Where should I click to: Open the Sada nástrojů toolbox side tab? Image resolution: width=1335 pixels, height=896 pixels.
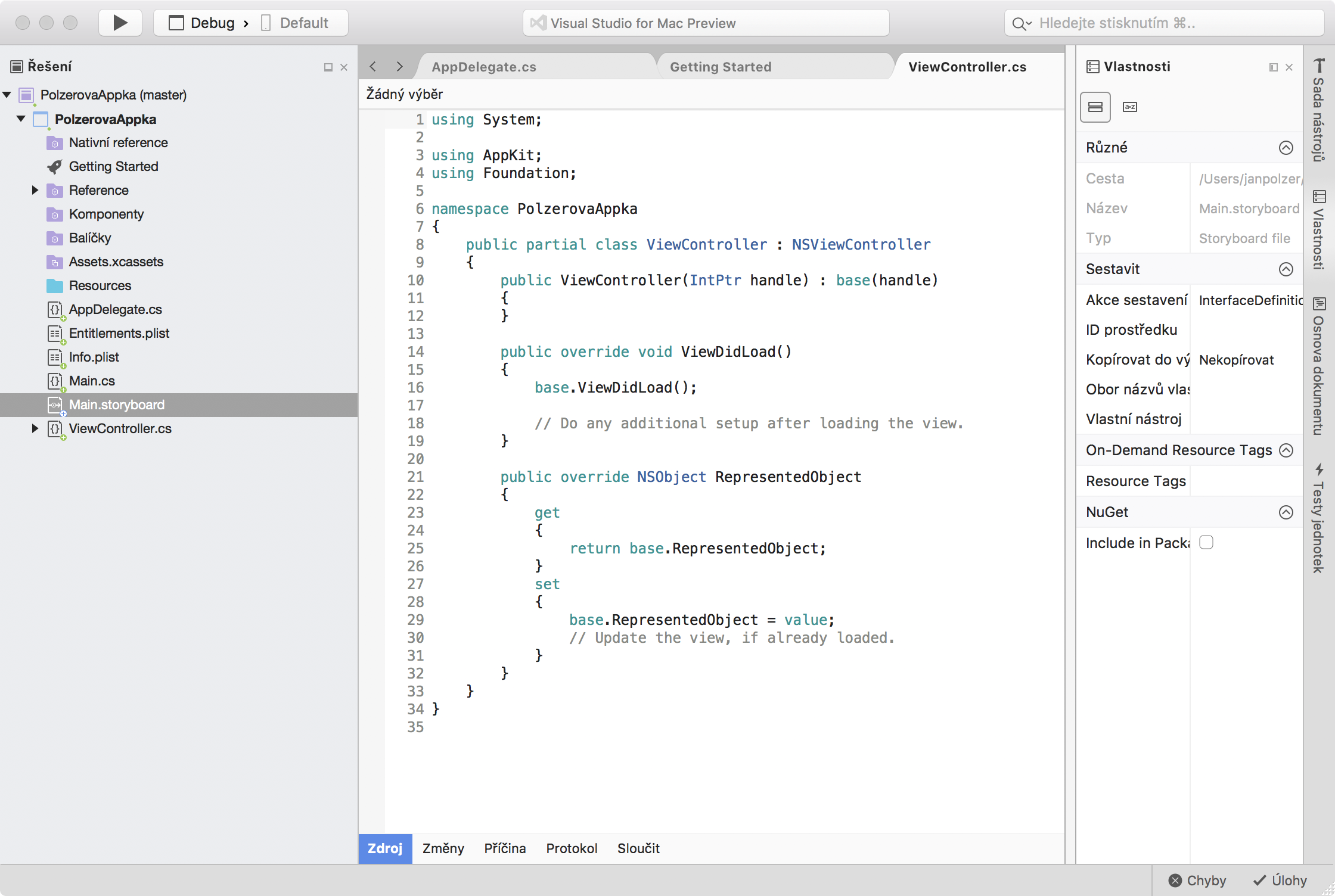point(1319,110)
